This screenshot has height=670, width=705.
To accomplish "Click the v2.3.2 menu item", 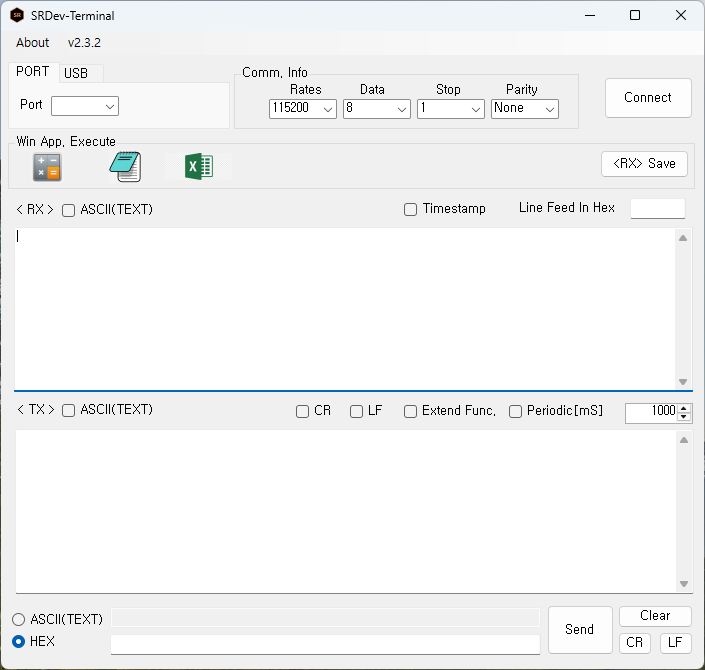I will coord(84,43).
